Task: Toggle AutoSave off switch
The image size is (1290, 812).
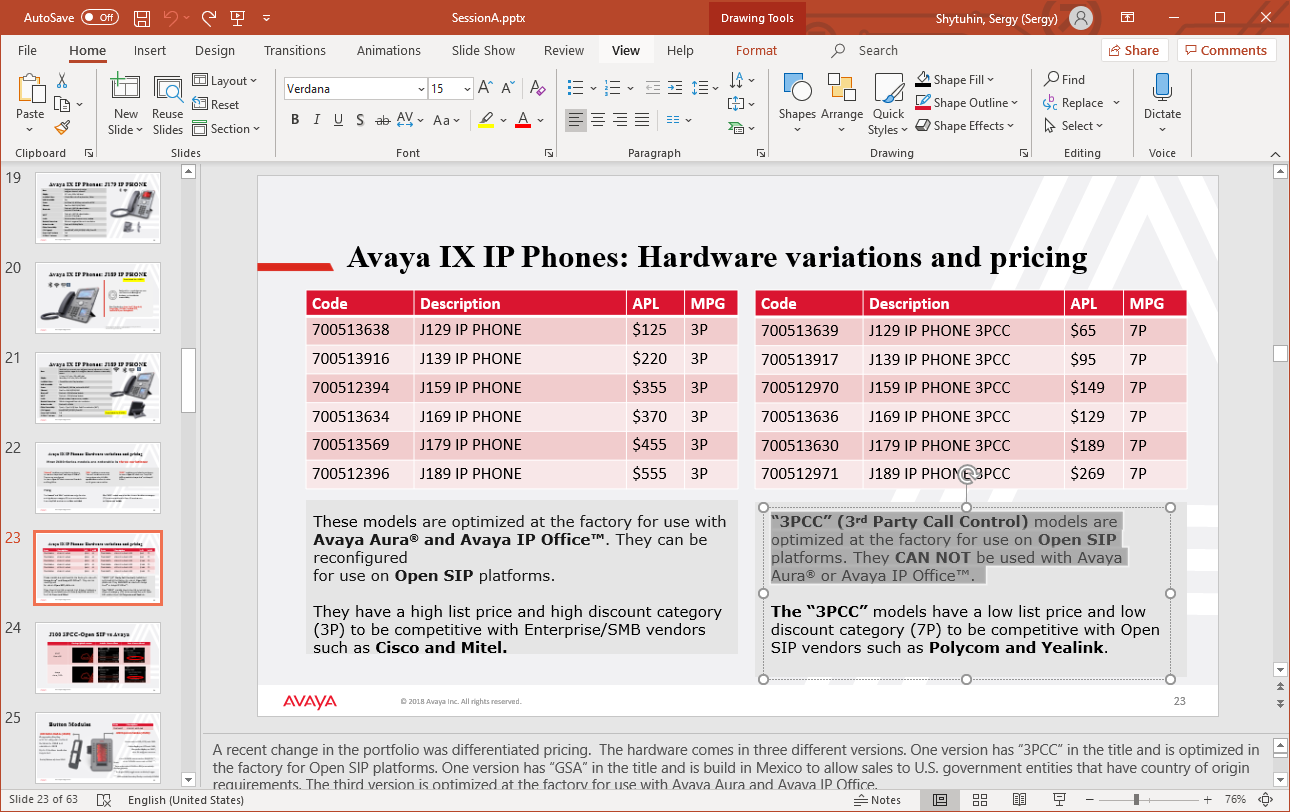Action: click(100, 18)
